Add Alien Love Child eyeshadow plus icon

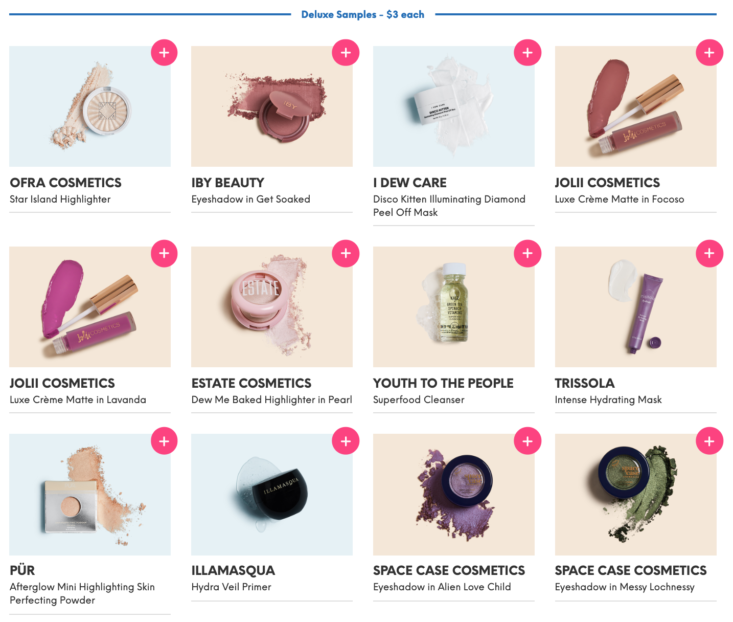click(527, 441)
